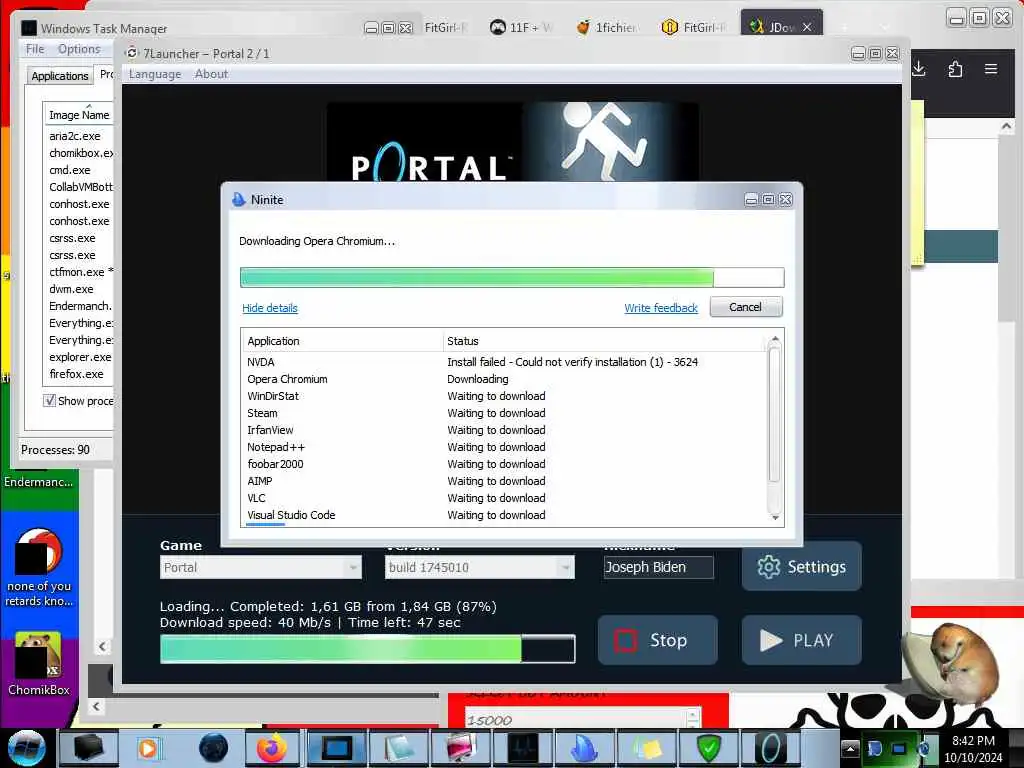
Task: Open Firefox downloads arrow icon
Action: tap(919, 69)
